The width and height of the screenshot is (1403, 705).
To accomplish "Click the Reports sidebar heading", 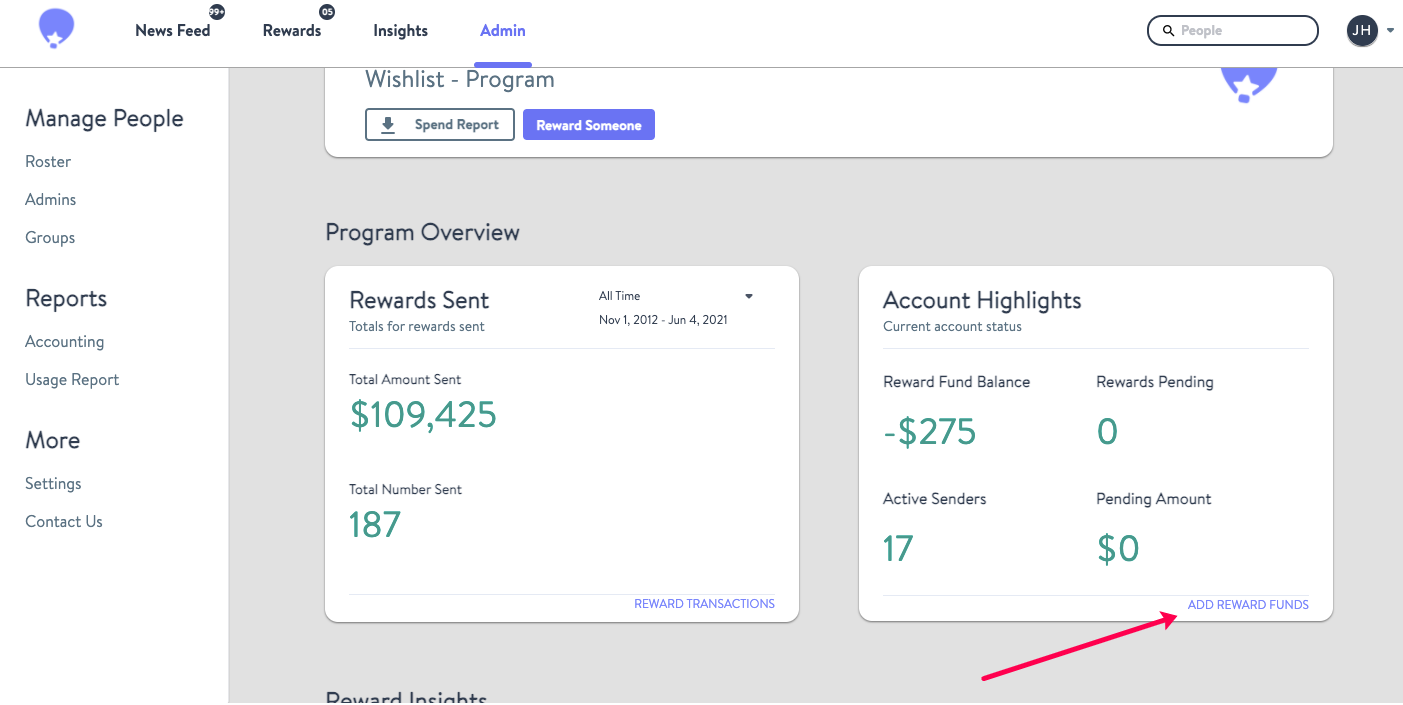I will (x=66, y=299).
